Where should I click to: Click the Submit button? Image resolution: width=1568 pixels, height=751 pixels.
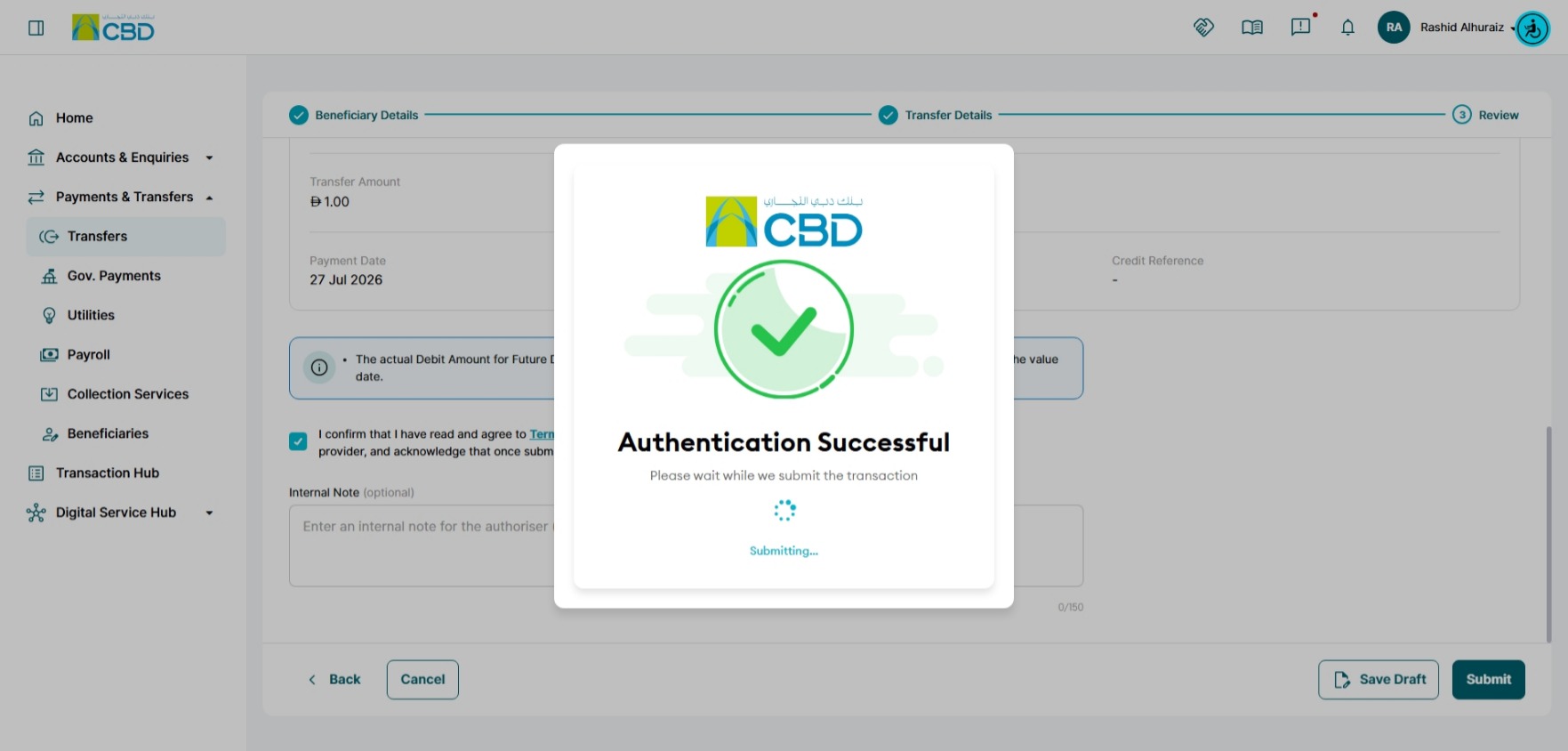pyautogui.click(x=1489, y=680)
